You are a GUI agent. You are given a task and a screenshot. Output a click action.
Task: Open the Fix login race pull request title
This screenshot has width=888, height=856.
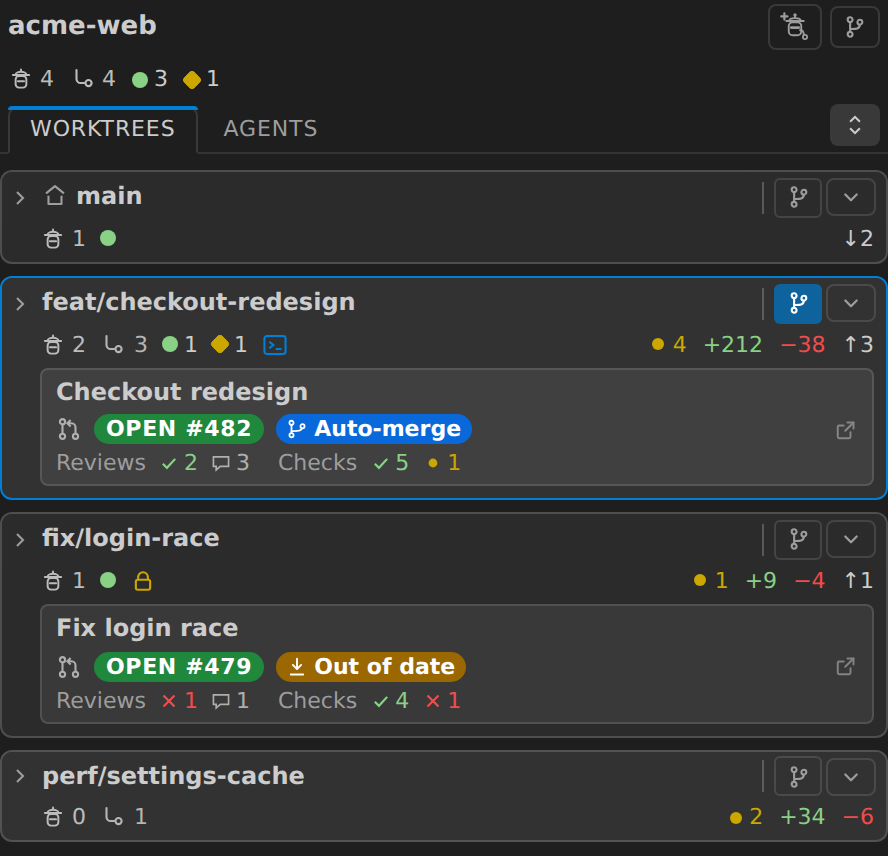pos(147,628)
